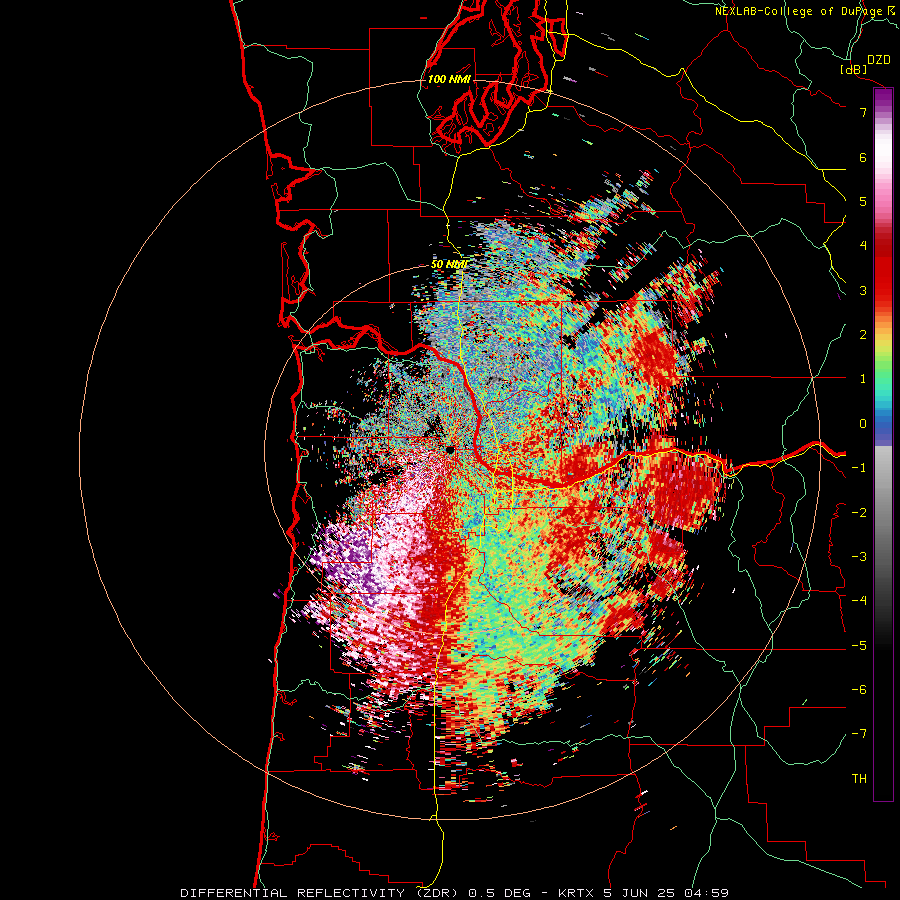Select the -3 value on the scale
This screenshot has width=900, height=900.
click(859, 557)
